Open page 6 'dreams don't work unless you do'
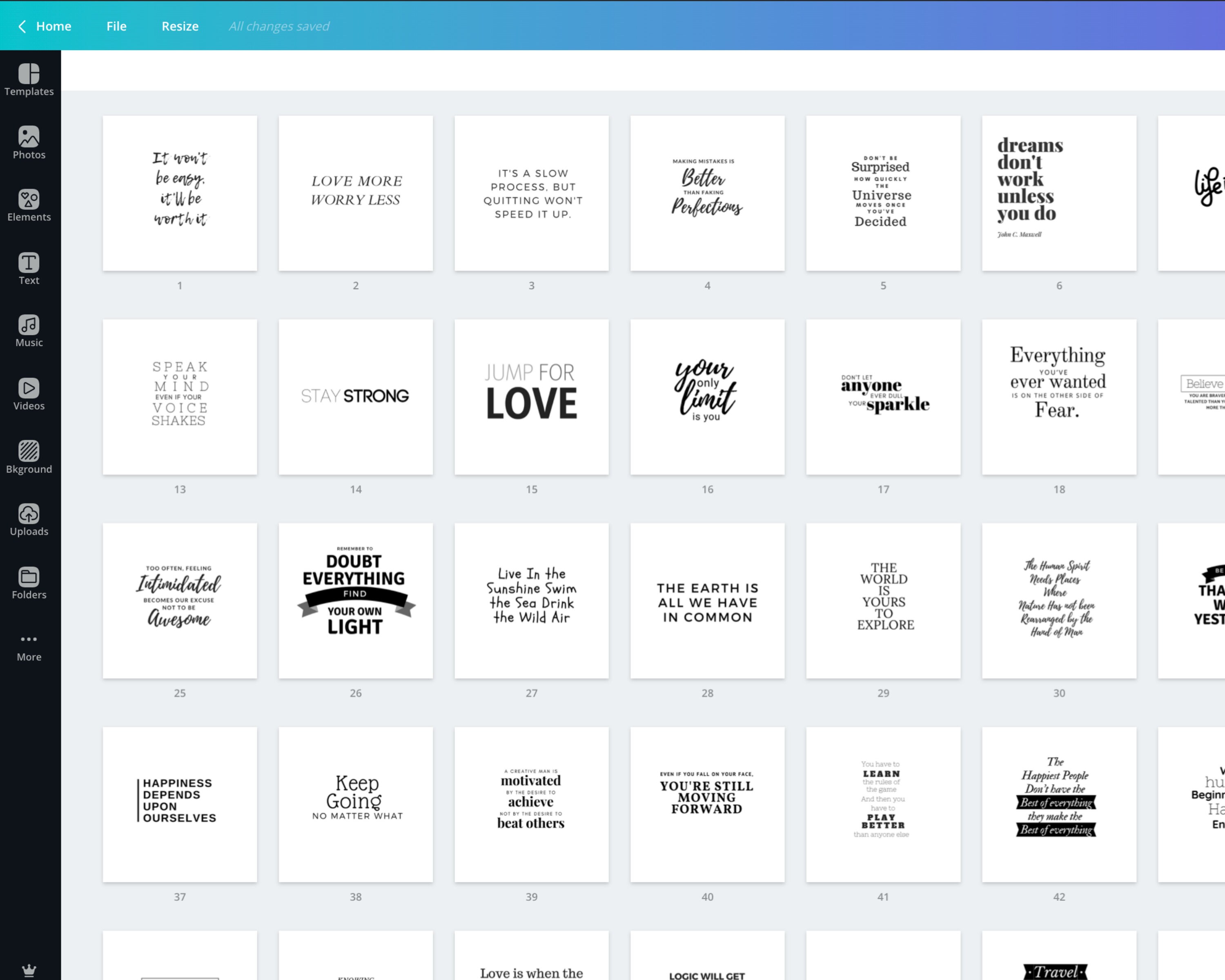Screen dimensions: 1225x980 (x=1059, y=193)
